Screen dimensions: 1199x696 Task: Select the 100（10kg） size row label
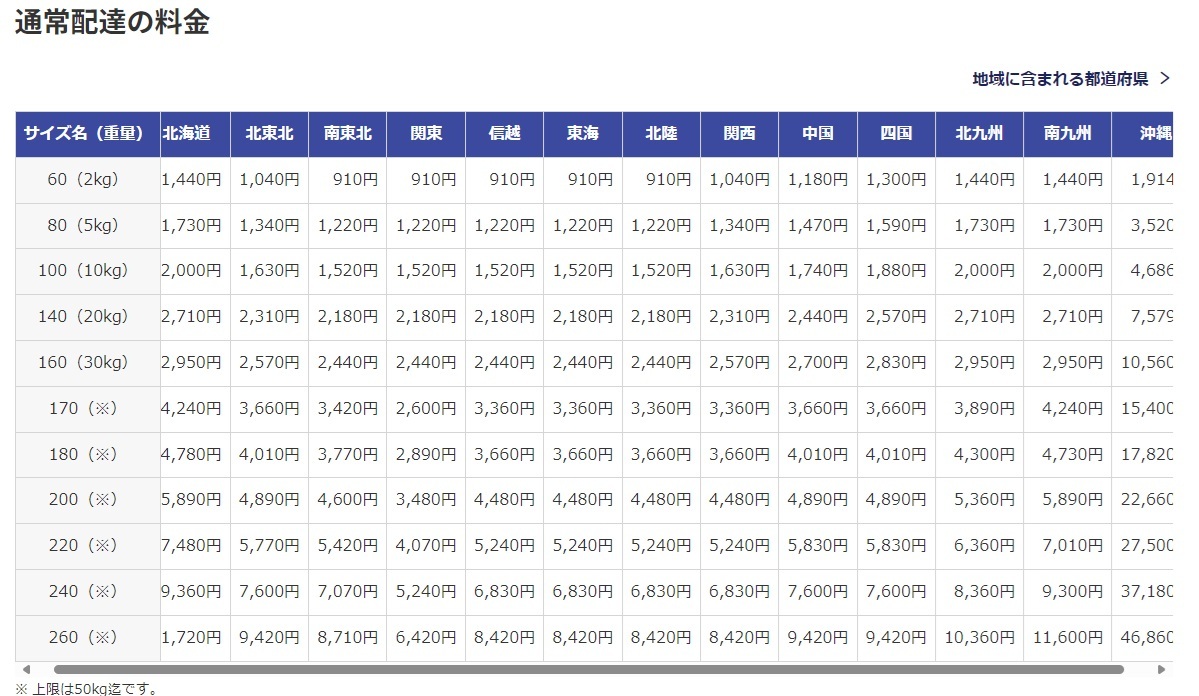tap(87, 271)
